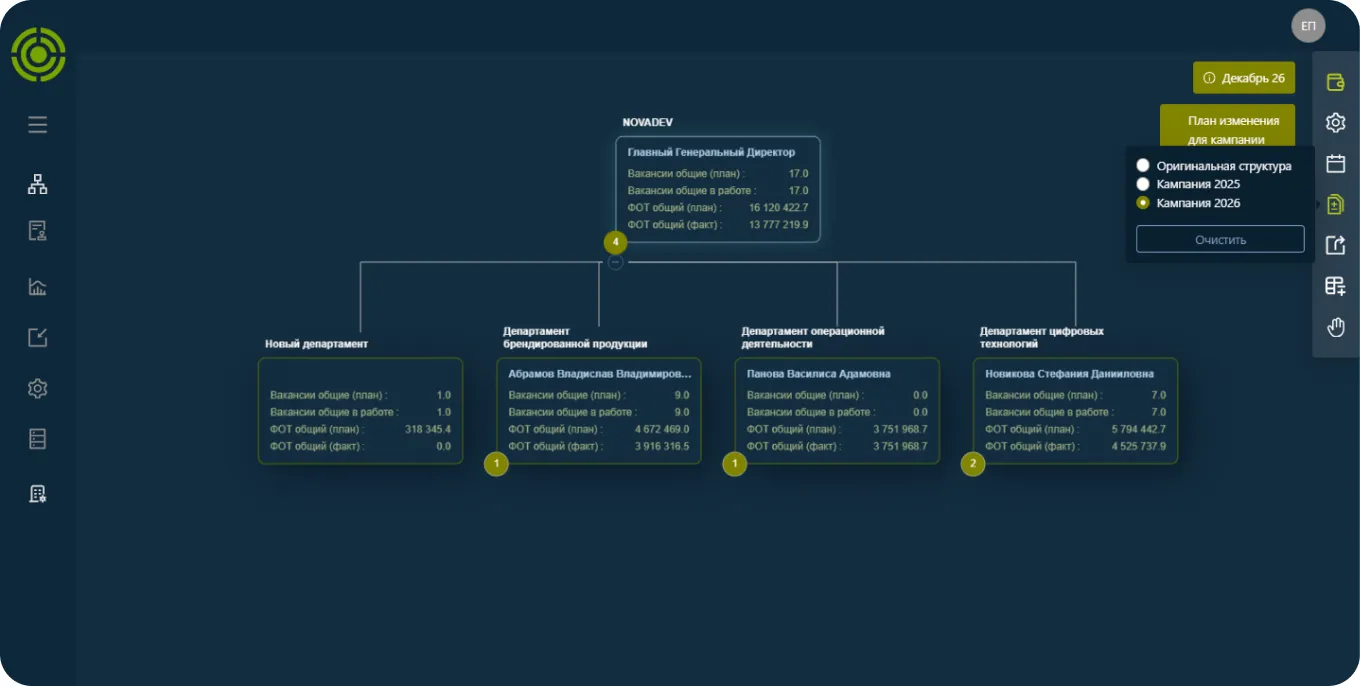Select the org structure tree icon

click(38, 184)
